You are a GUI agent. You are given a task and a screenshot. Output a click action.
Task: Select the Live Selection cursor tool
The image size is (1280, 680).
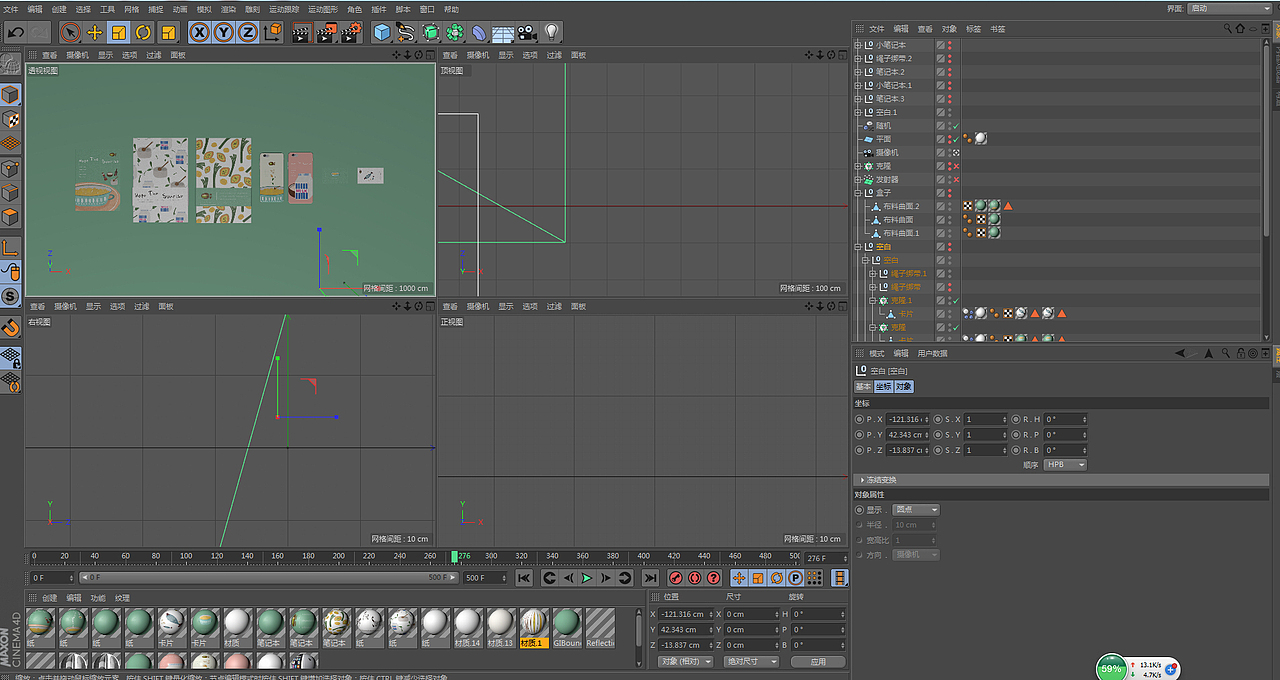70,32
